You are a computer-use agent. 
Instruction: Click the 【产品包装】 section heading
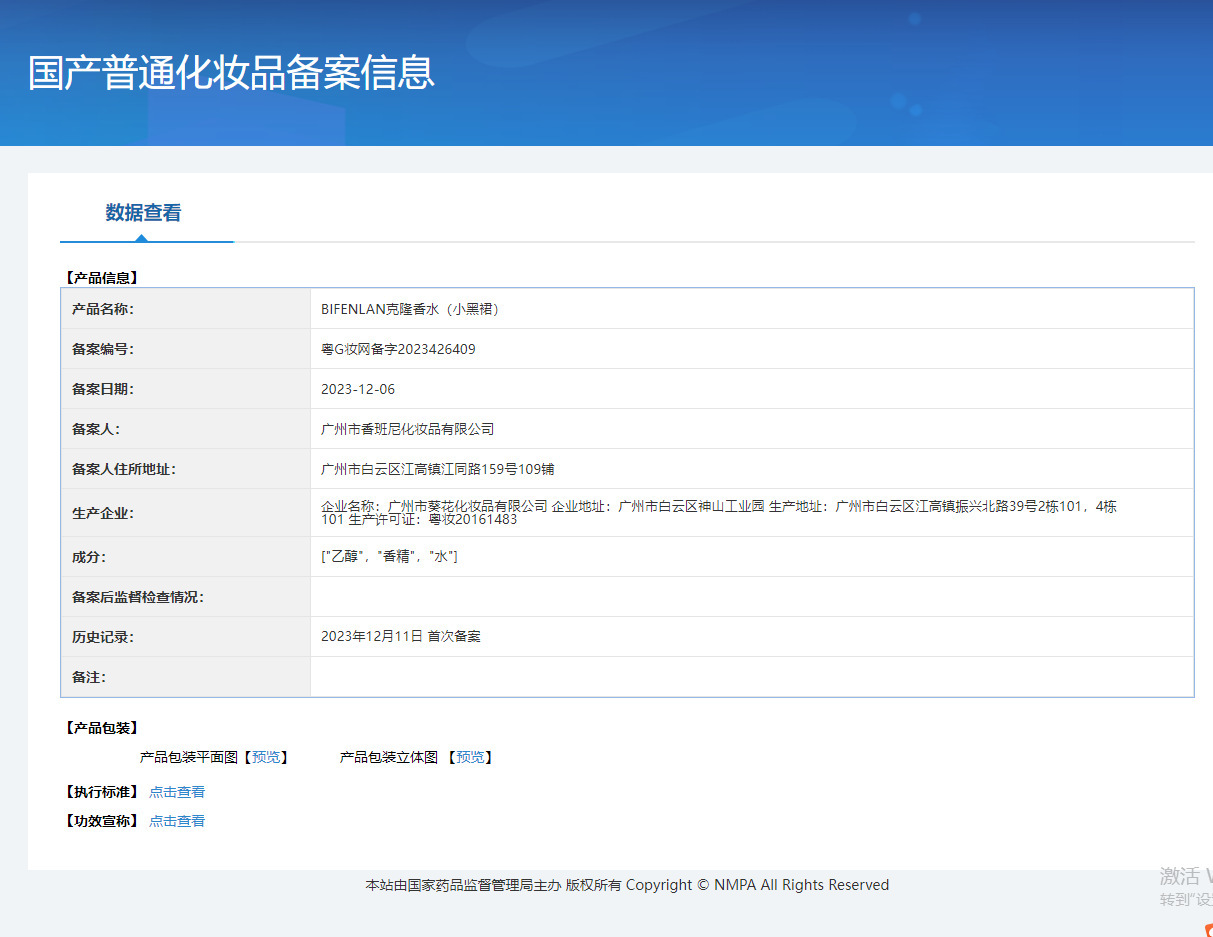[x=101, y=728]
